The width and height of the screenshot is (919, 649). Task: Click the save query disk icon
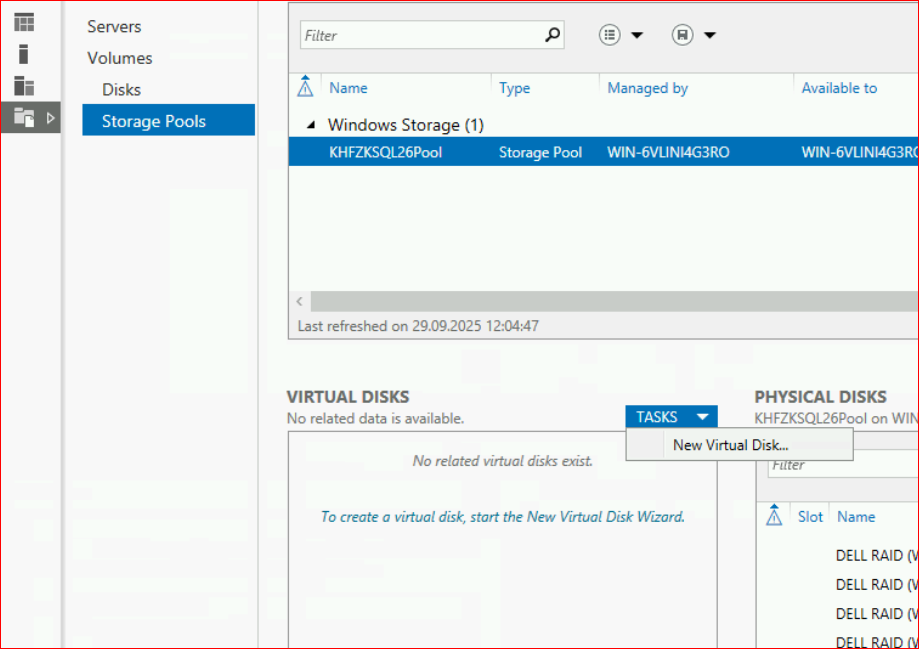(x=682, y=35)
